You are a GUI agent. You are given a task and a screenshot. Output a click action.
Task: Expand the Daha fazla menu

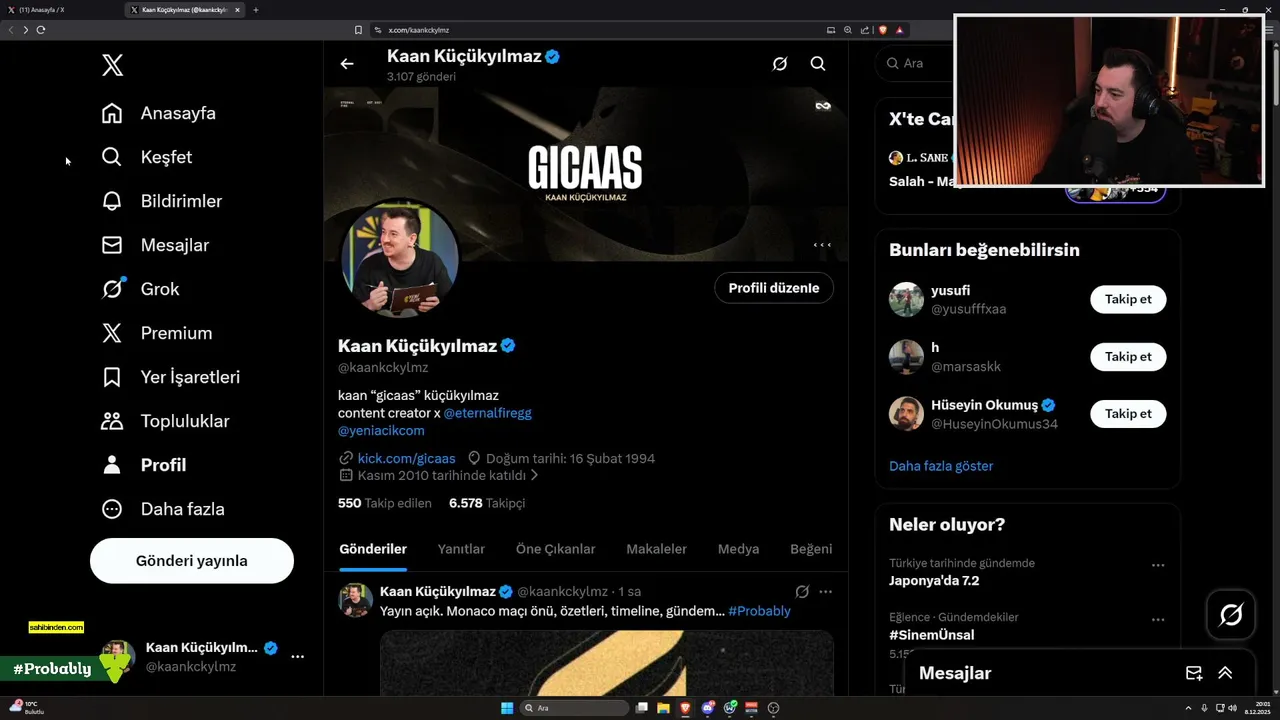click(163, 509)
